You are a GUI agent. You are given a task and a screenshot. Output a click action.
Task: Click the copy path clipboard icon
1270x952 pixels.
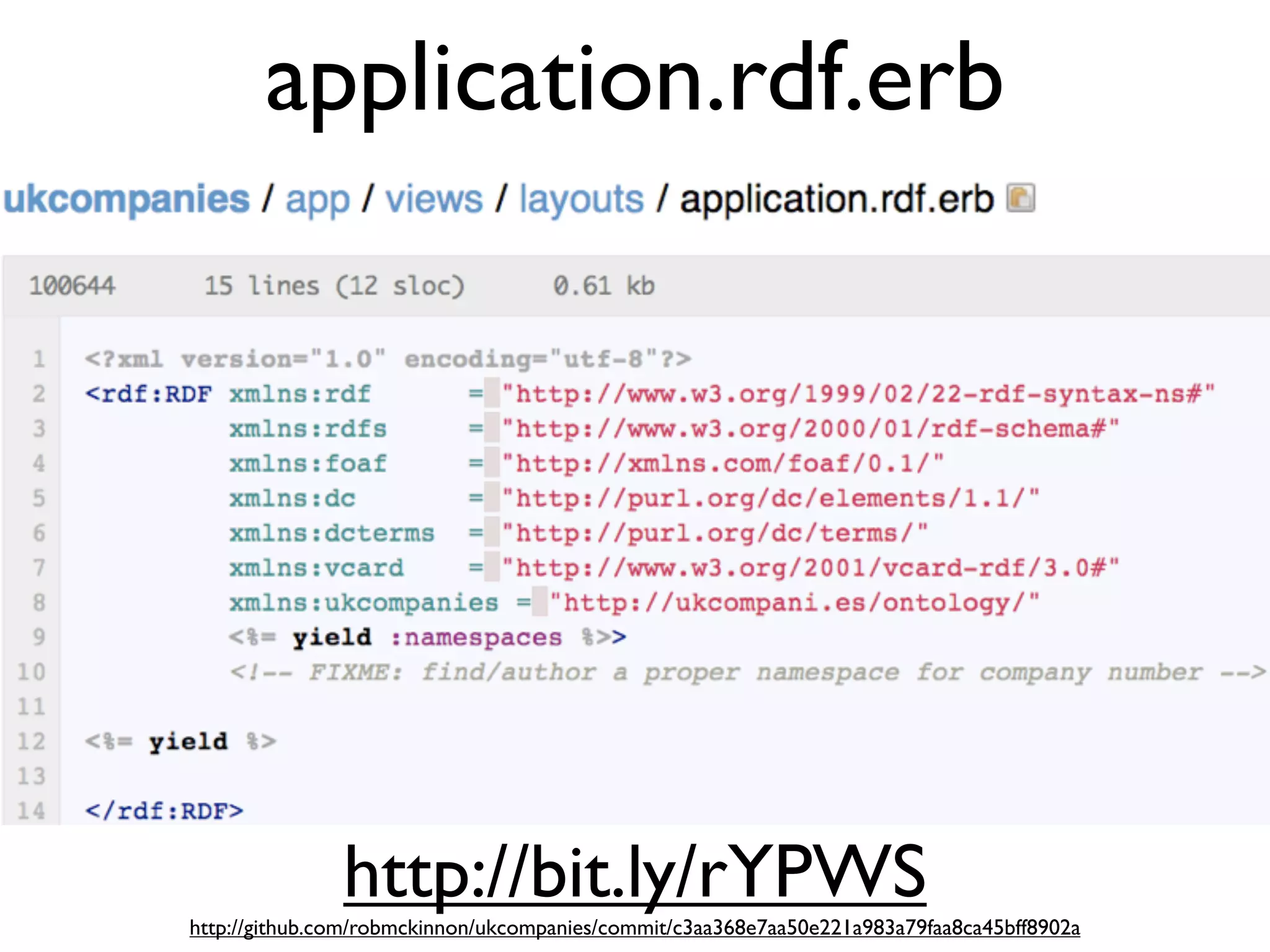(1020, 199)
